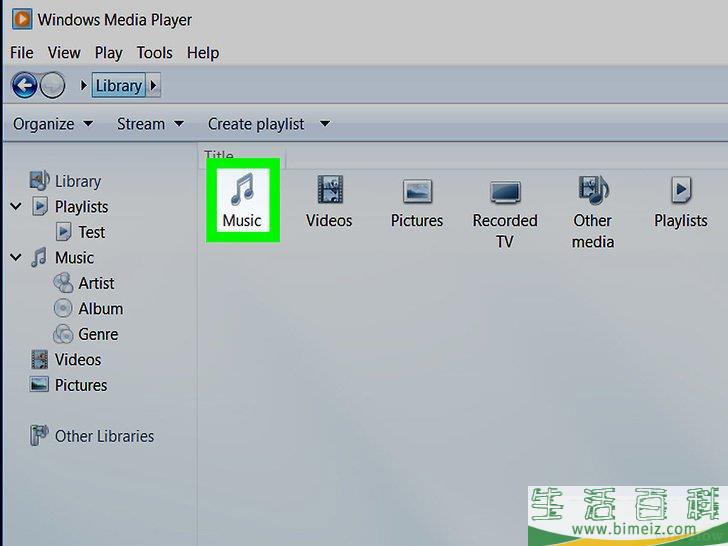Image resolution: width=728 pixels, height=546 pixels.
Task: Open the File menu
Action: coord(21,52)
